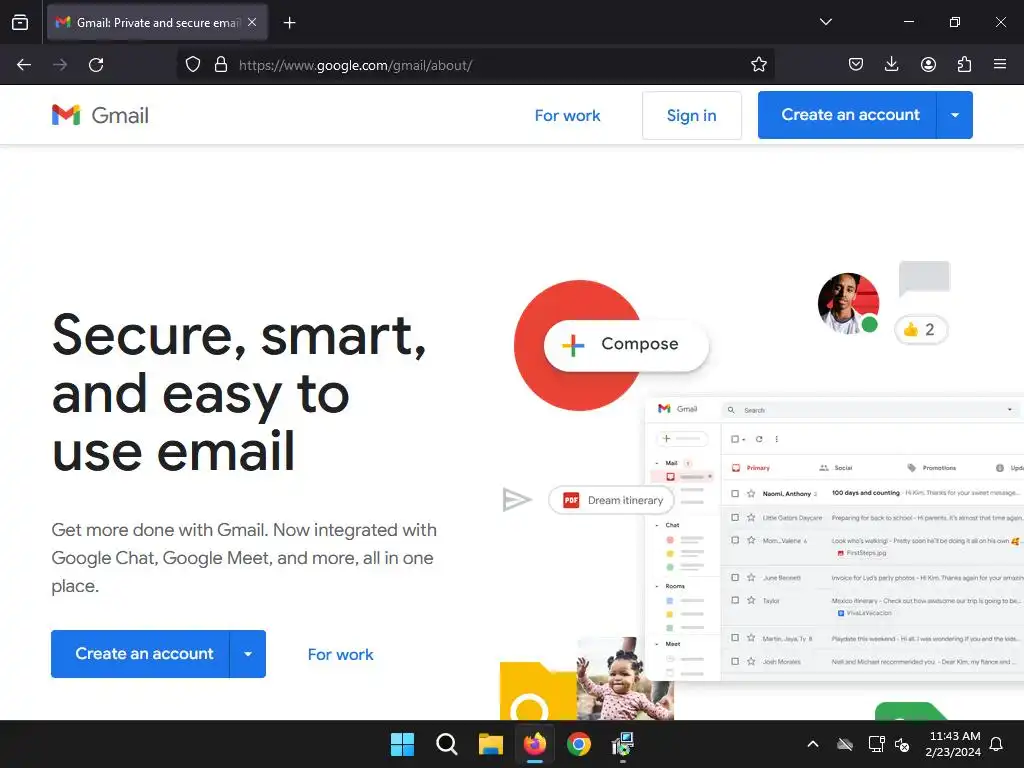
Task: Expand header Create an account dropdown arrow
Action: (x=955, y=115)
